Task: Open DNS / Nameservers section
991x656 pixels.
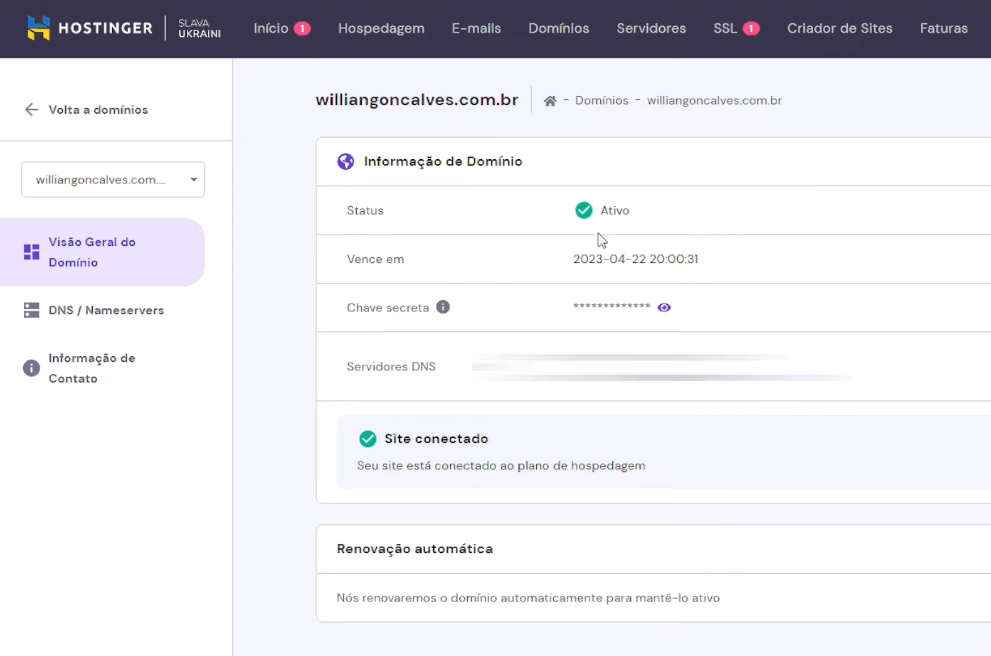Action: pos(106,310)
